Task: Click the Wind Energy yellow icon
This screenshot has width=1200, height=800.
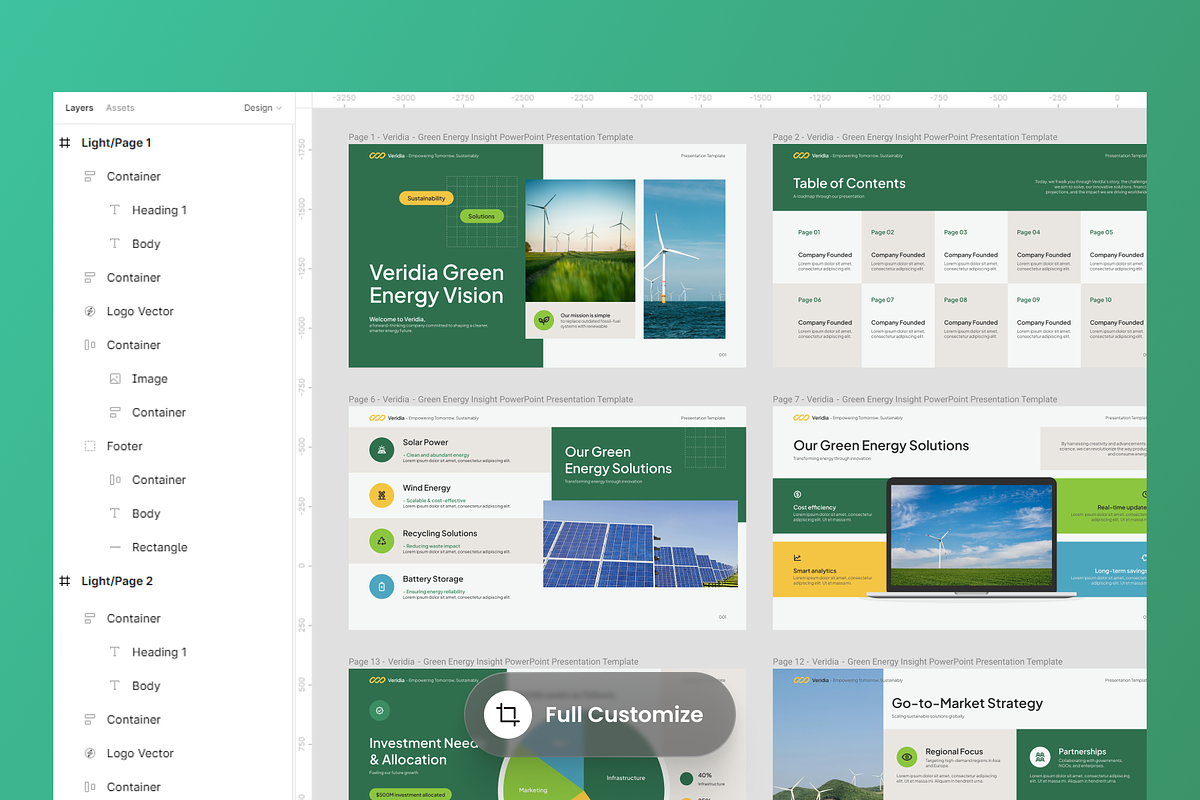Action: [381, 495]
